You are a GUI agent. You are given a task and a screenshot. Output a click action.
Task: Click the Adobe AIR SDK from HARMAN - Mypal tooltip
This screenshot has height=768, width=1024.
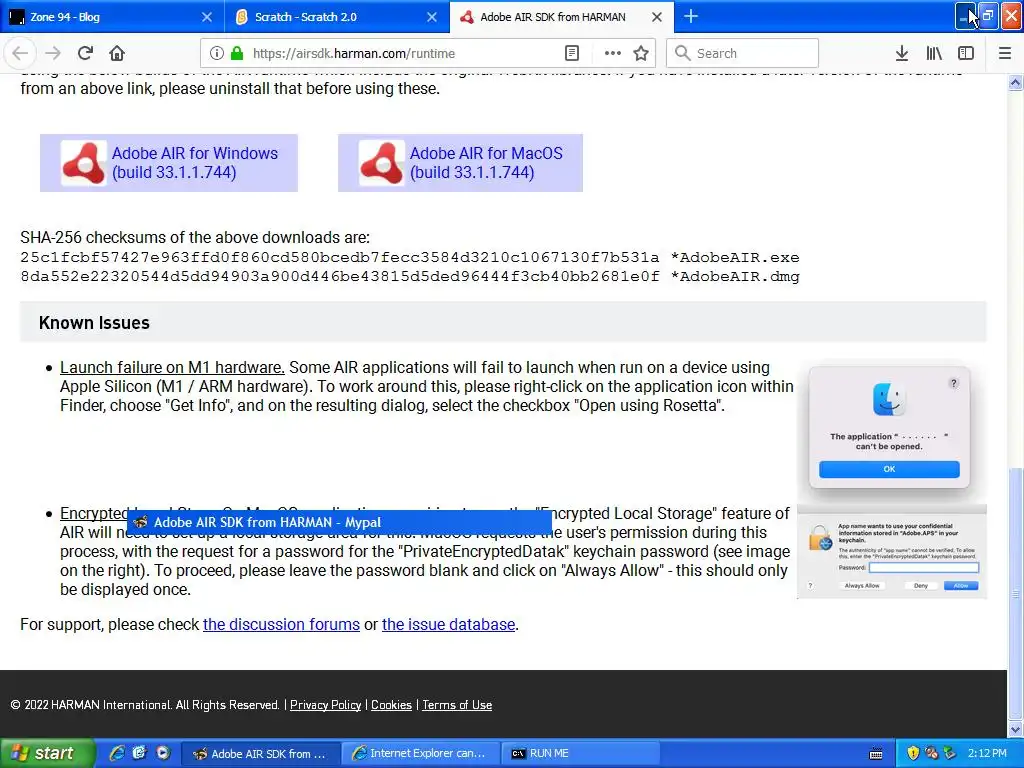pos(340,522)
